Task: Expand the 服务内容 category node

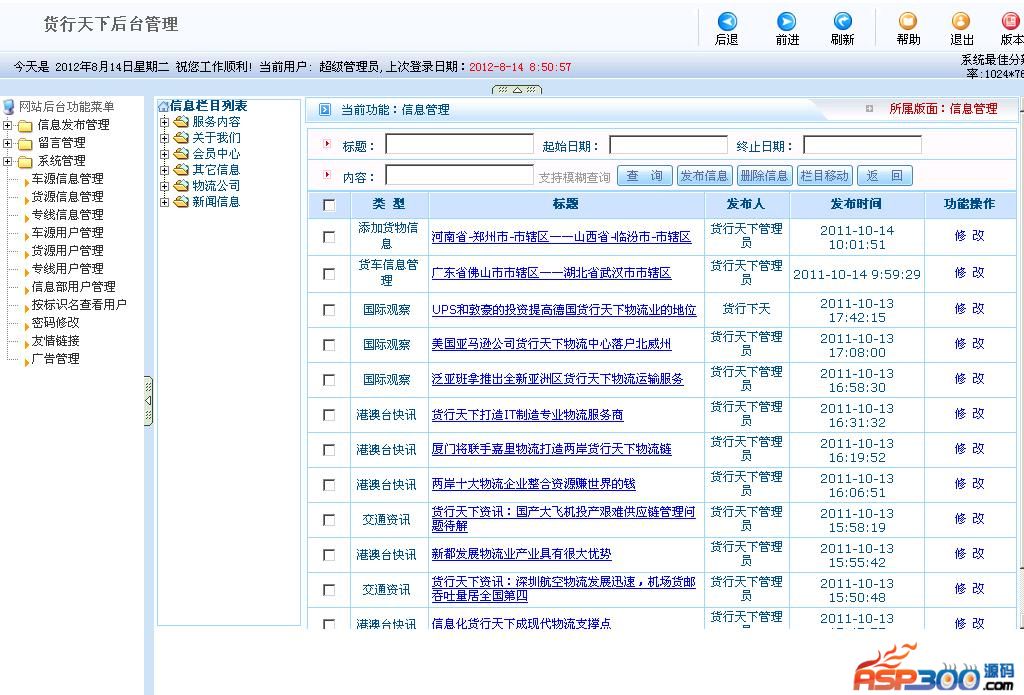Action: pos(165,122)
